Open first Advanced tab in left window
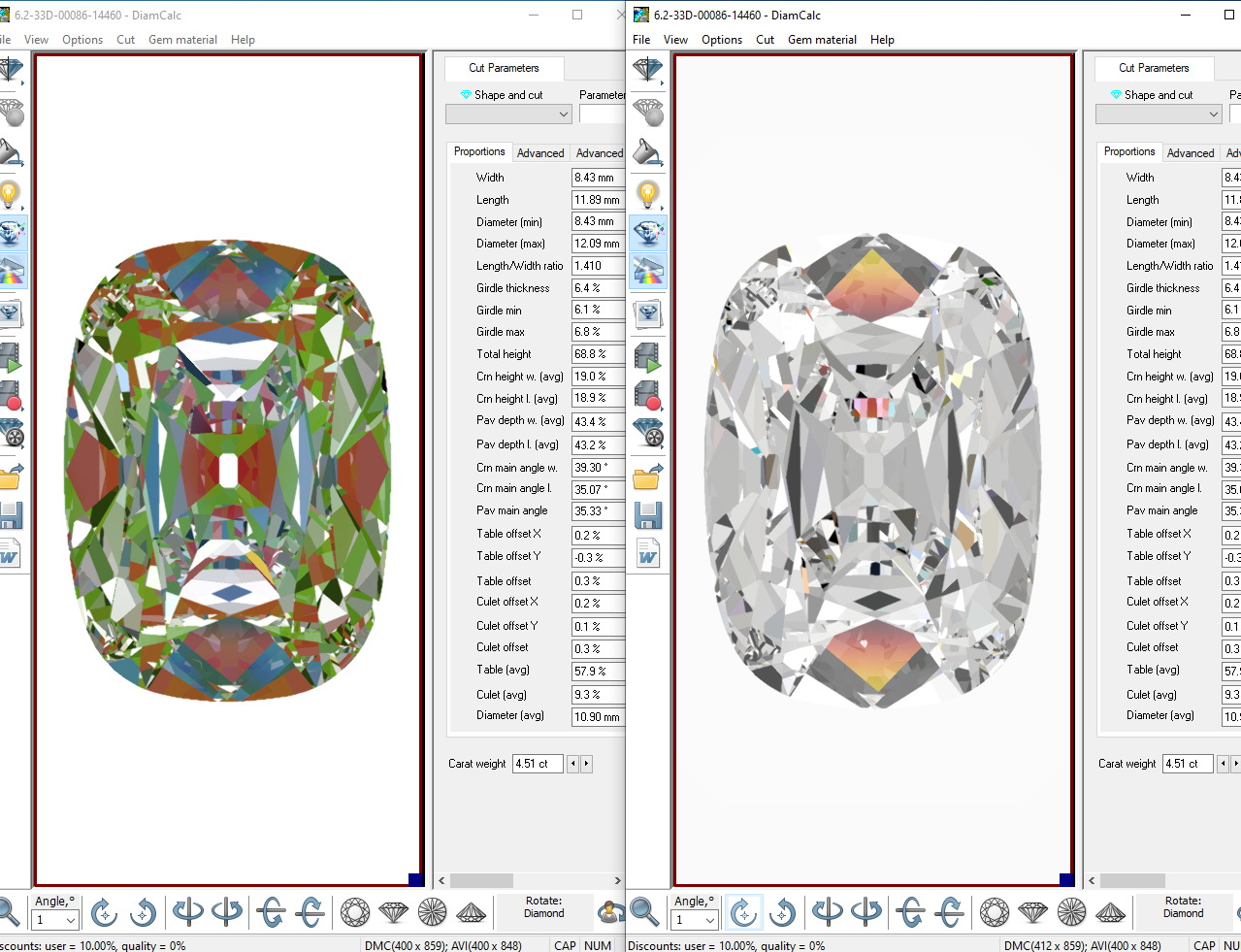This screenshot has height=952, width=1241. (540, 153)
